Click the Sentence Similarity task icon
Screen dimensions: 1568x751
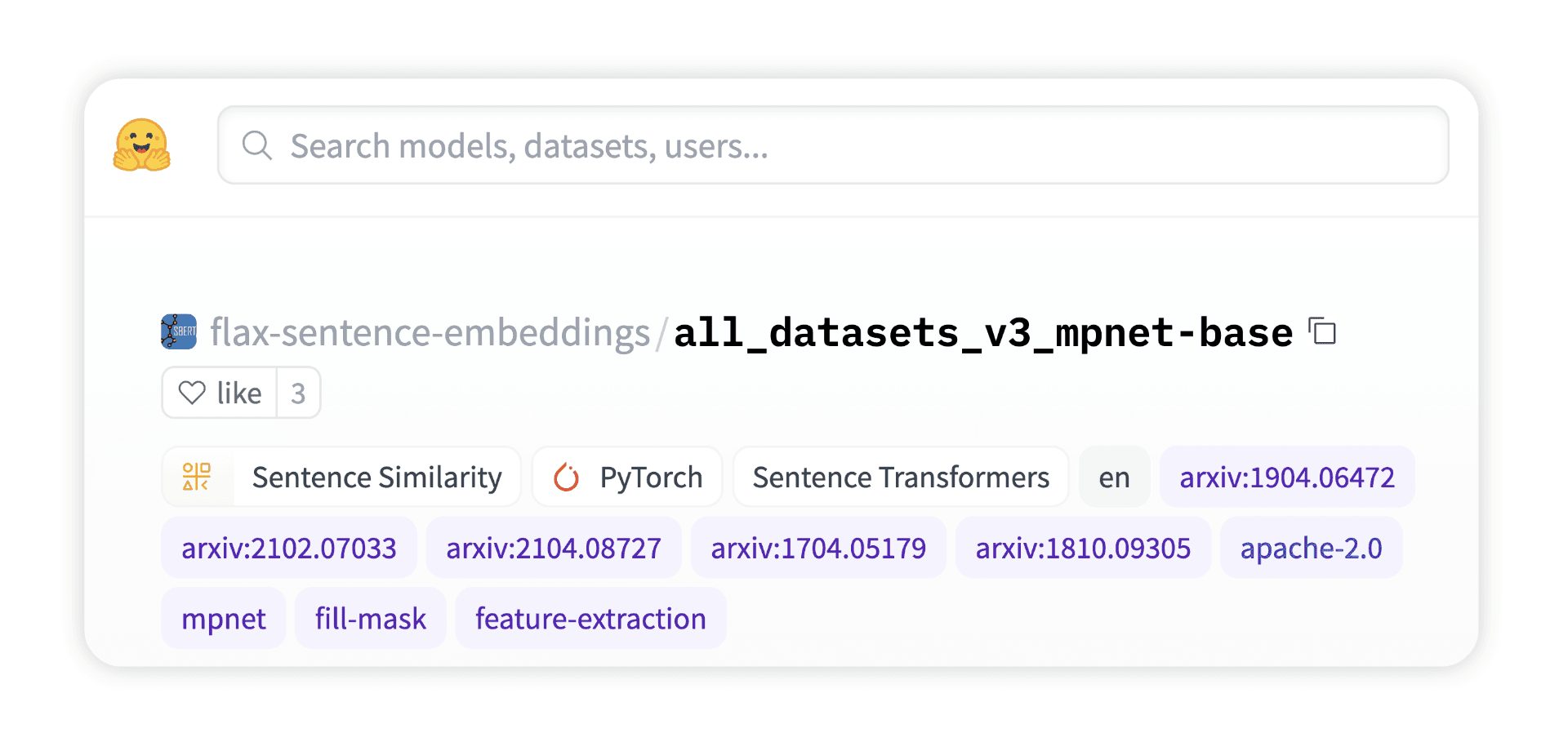[x=197, y=477]
